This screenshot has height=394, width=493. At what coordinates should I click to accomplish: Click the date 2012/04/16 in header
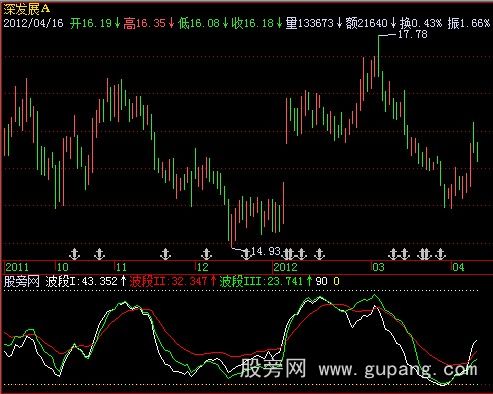pos(33,23)
